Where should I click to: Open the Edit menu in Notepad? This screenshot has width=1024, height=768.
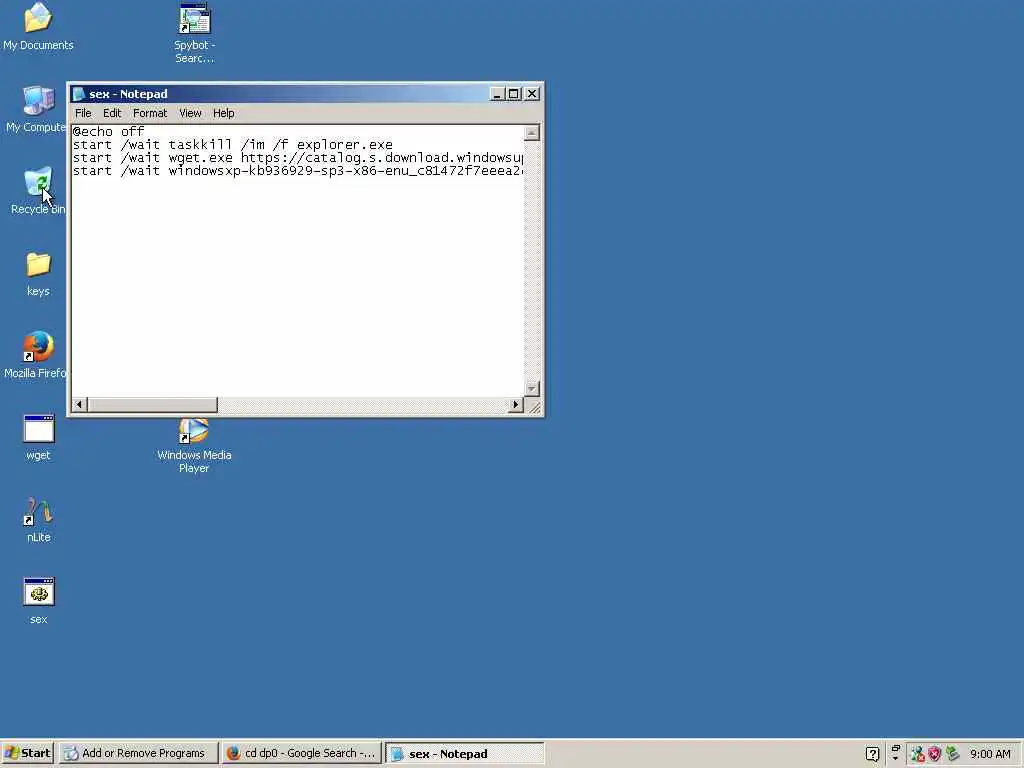coord(112,113)
